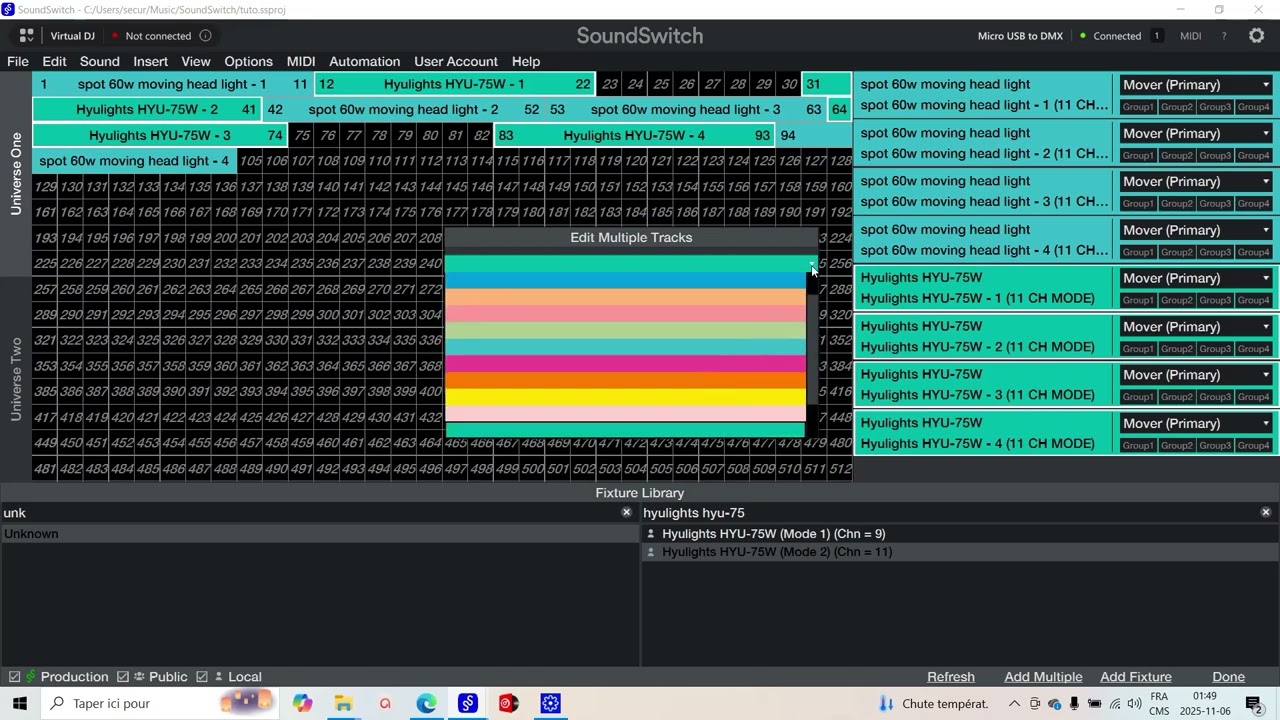Toggle Group3 for spot 60w light 3
The image size is (1280, 720).
(1215, 204)
